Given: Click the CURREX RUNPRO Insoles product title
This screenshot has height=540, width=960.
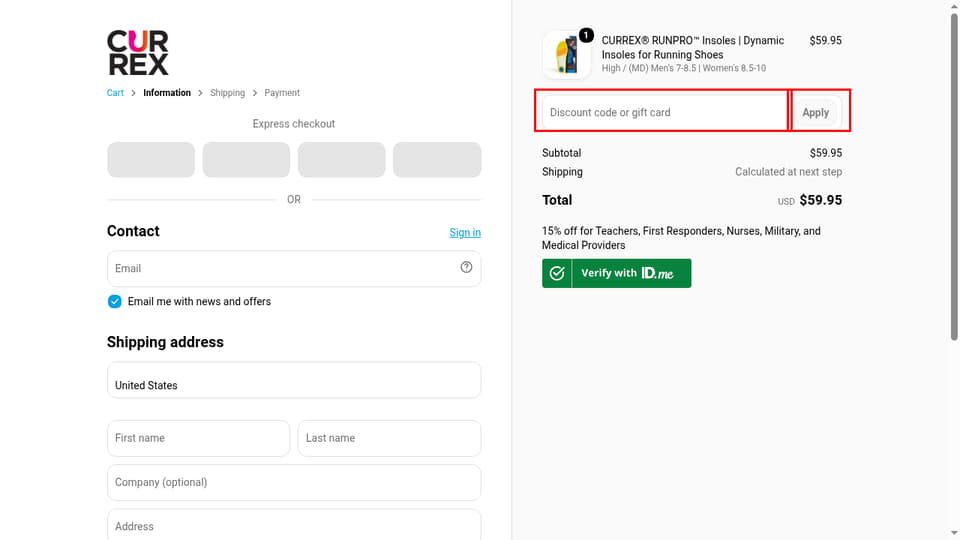Looking at the screenshot, I should click(x=692, y=48).
